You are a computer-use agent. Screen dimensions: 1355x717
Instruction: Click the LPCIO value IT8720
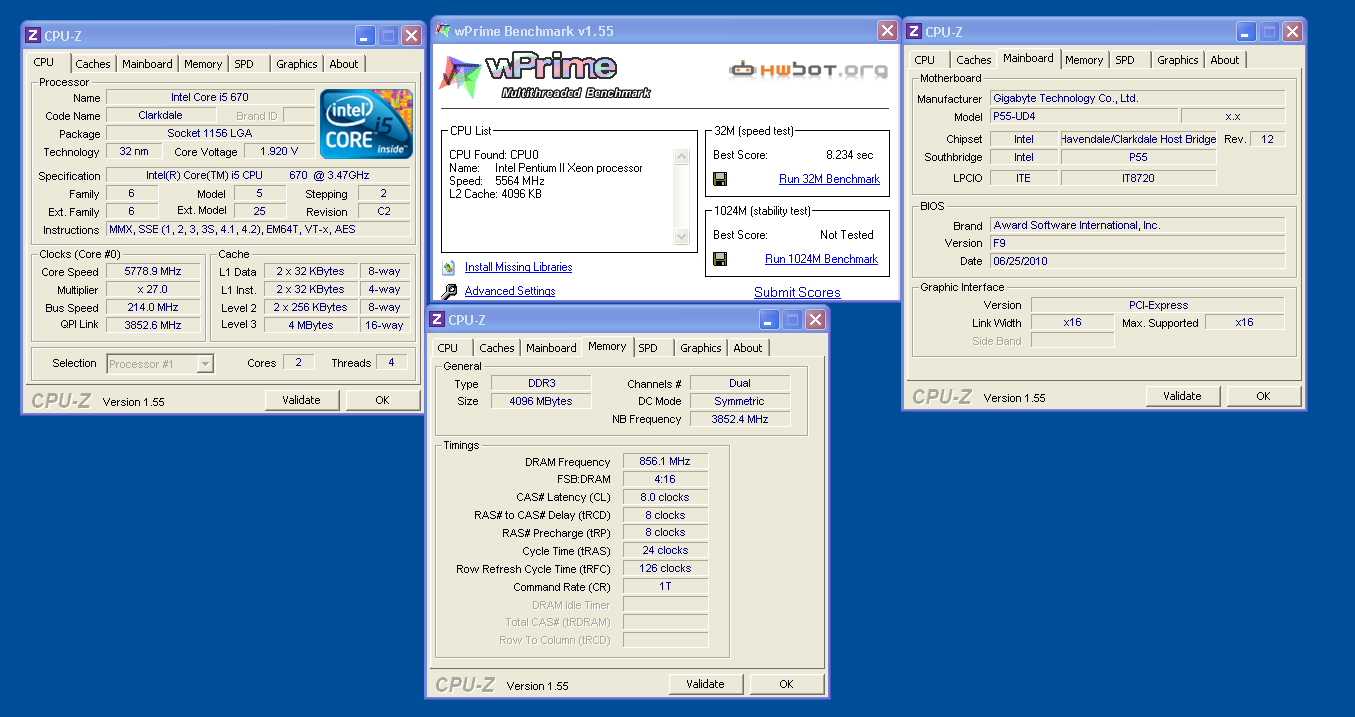tap(1138, 179)
